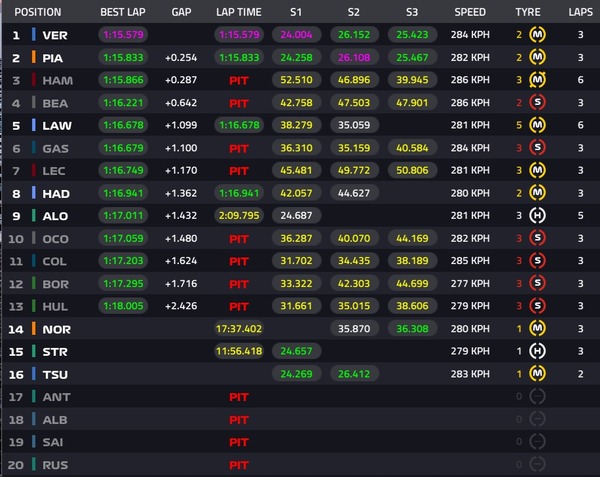Select the TYRE column header
This screenshot has width=600, height=477.
click(527, 13)
